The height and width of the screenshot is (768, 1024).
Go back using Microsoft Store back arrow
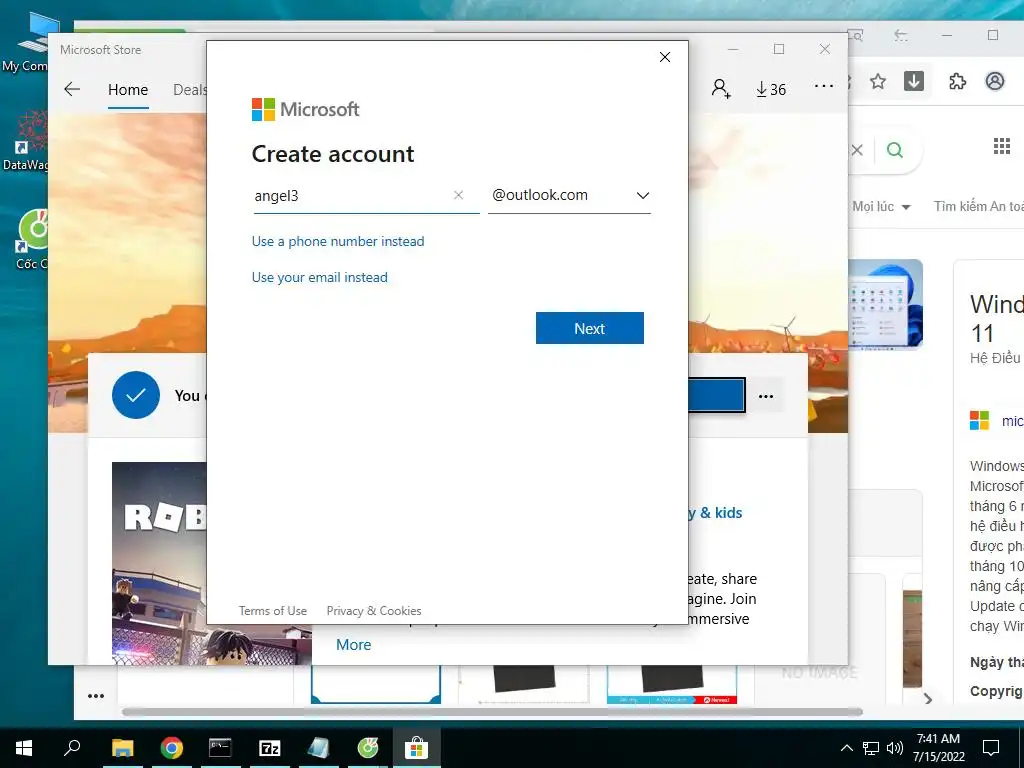point(72,89)
